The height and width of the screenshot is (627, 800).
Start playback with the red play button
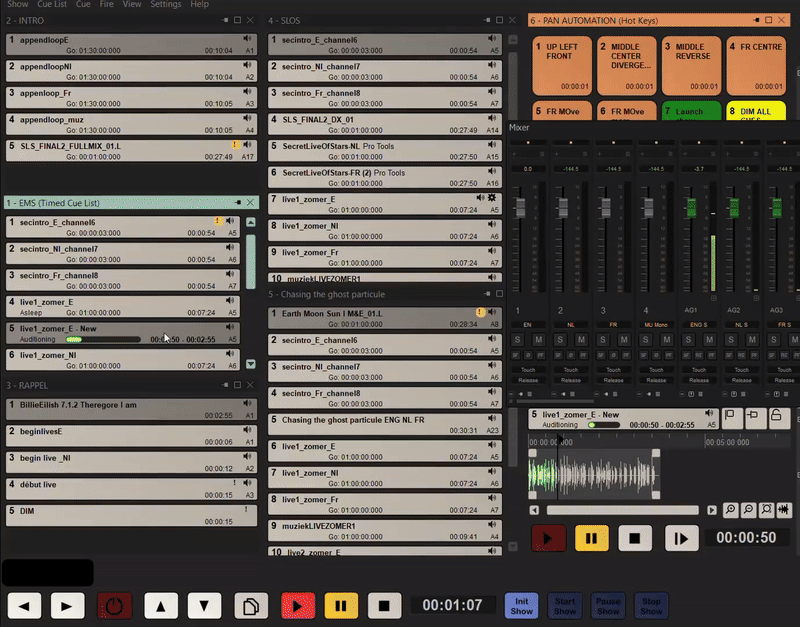point(547,538)
